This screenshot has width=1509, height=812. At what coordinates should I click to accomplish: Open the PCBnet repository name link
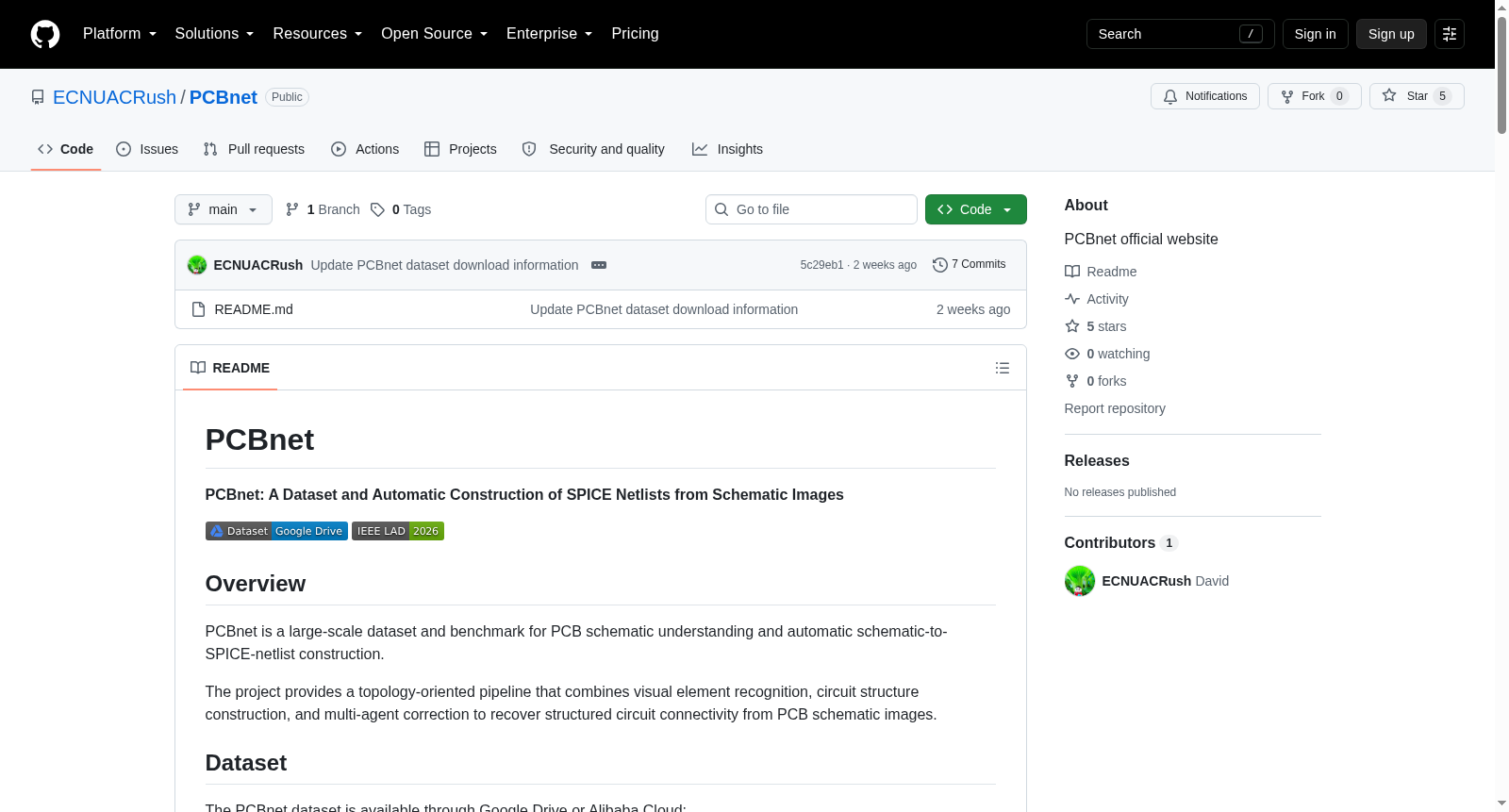[x=224, y=97]
